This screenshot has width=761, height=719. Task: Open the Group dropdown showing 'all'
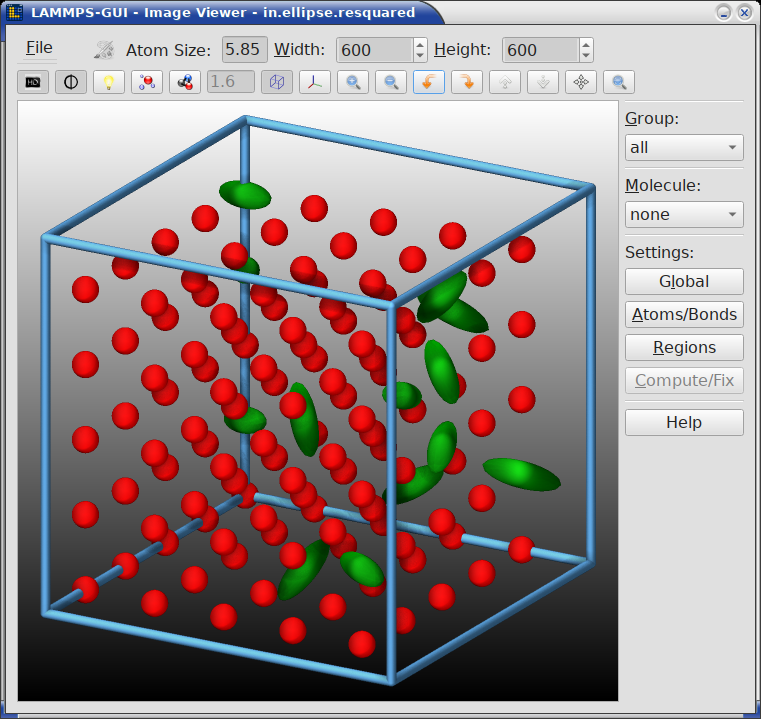(x=684, y=147)
